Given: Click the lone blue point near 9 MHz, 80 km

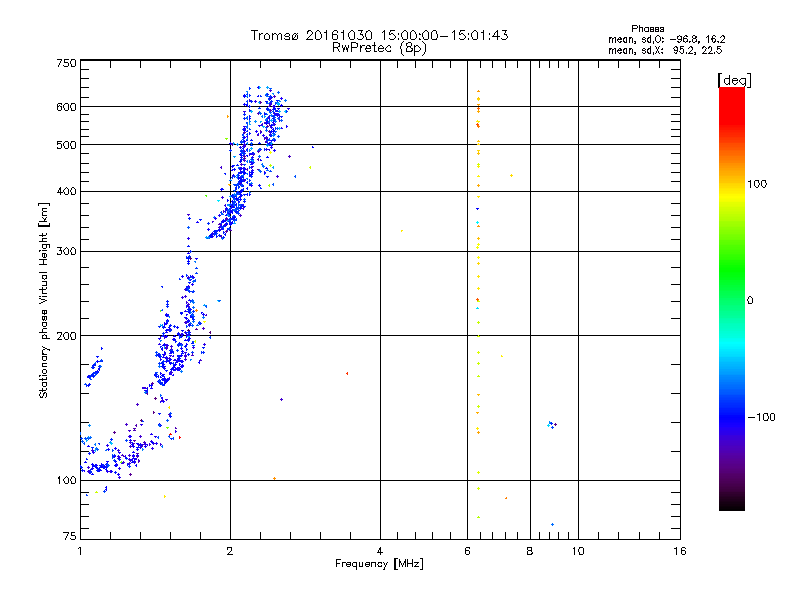Looking at the screenshot, I should [552, 524].
